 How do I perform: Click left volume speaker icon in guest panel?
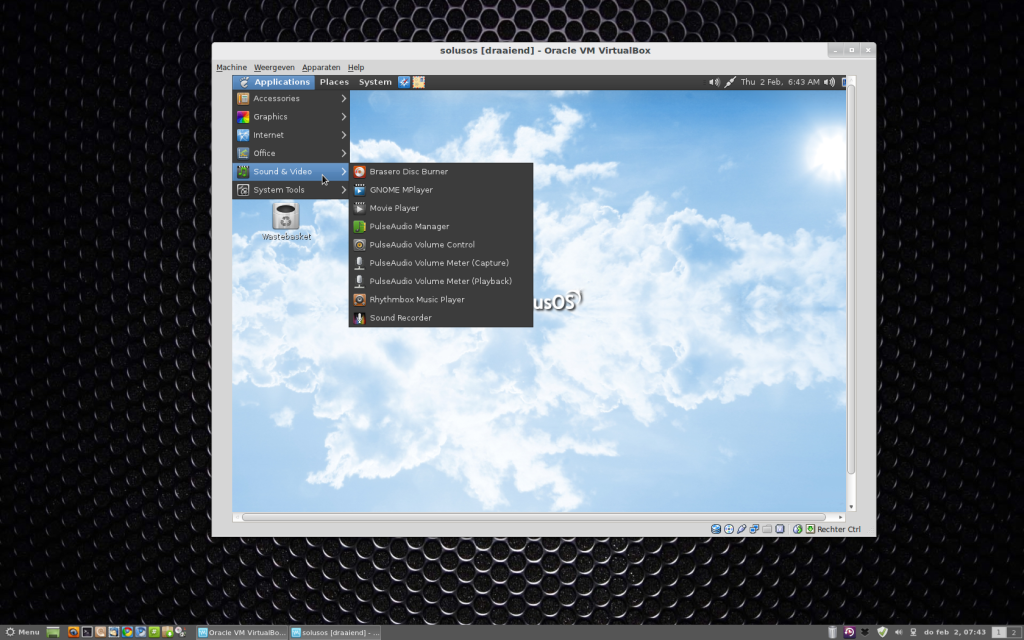pos(714,82)
